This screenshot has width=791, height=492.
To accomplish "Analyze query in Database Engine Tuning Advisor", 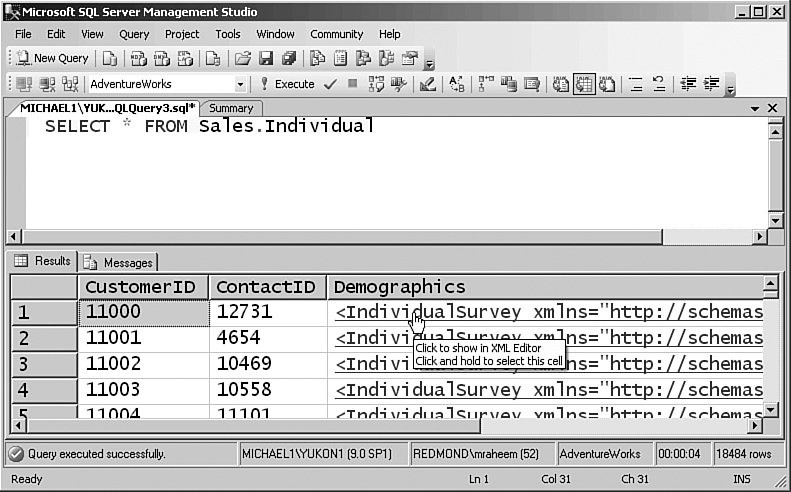I will [x=399, y=84].
